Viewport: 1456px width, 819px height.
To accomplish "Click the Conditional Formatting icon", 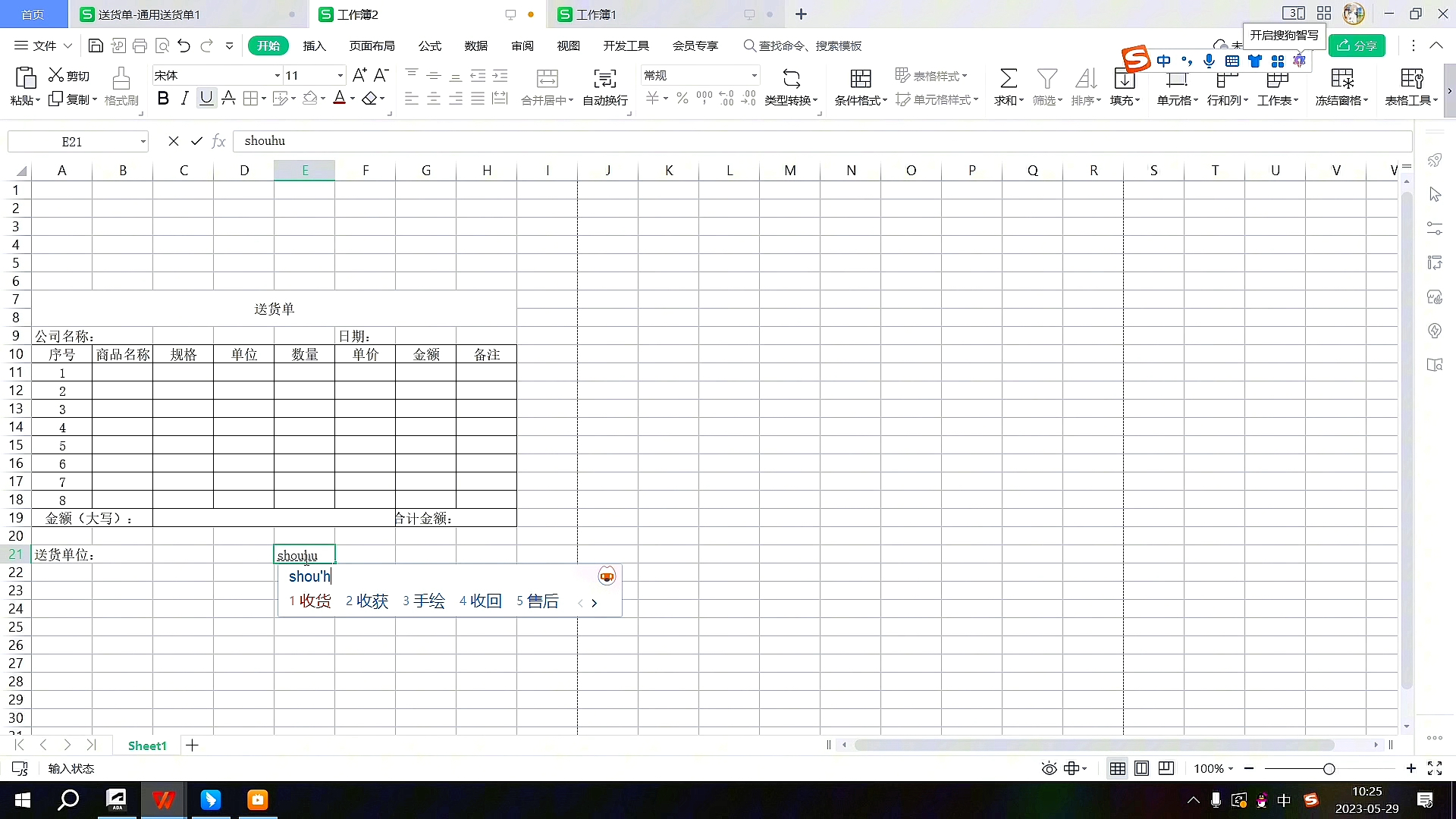I will coord(860,79).
